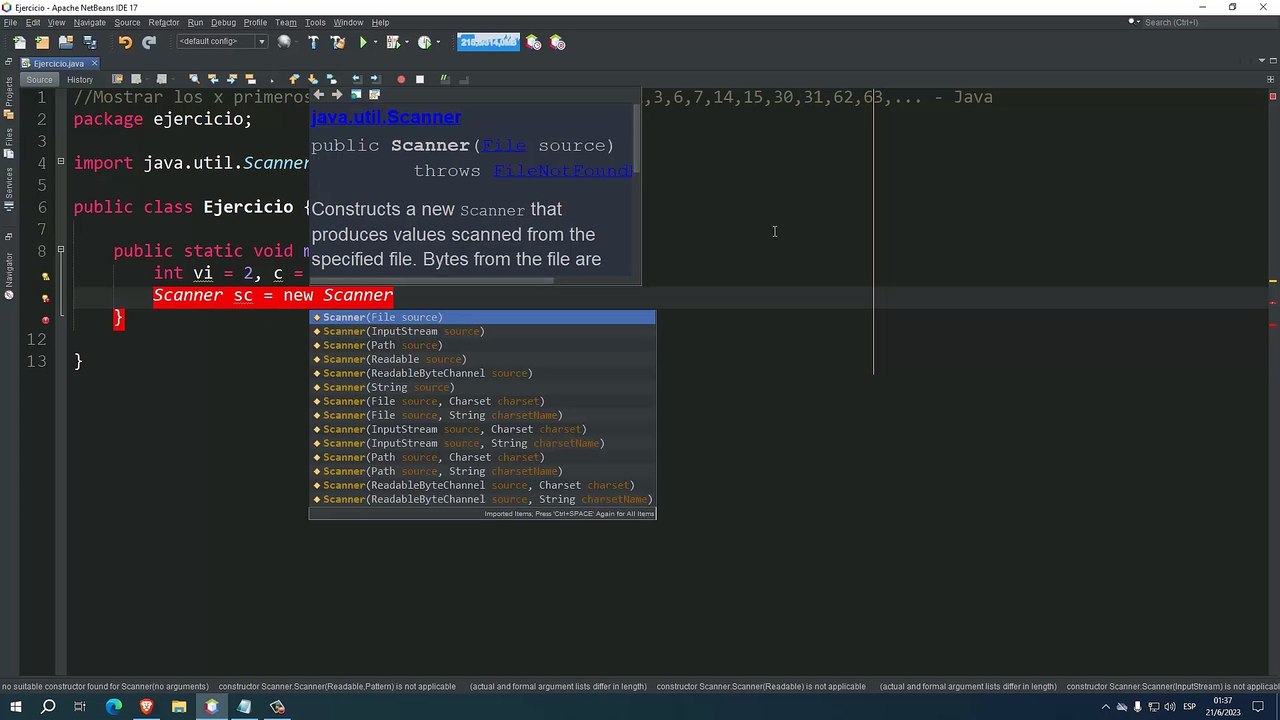Select Scanner(File source) completion item
This screenshot has height=720, width=1280.
click(x=482, y=317)
